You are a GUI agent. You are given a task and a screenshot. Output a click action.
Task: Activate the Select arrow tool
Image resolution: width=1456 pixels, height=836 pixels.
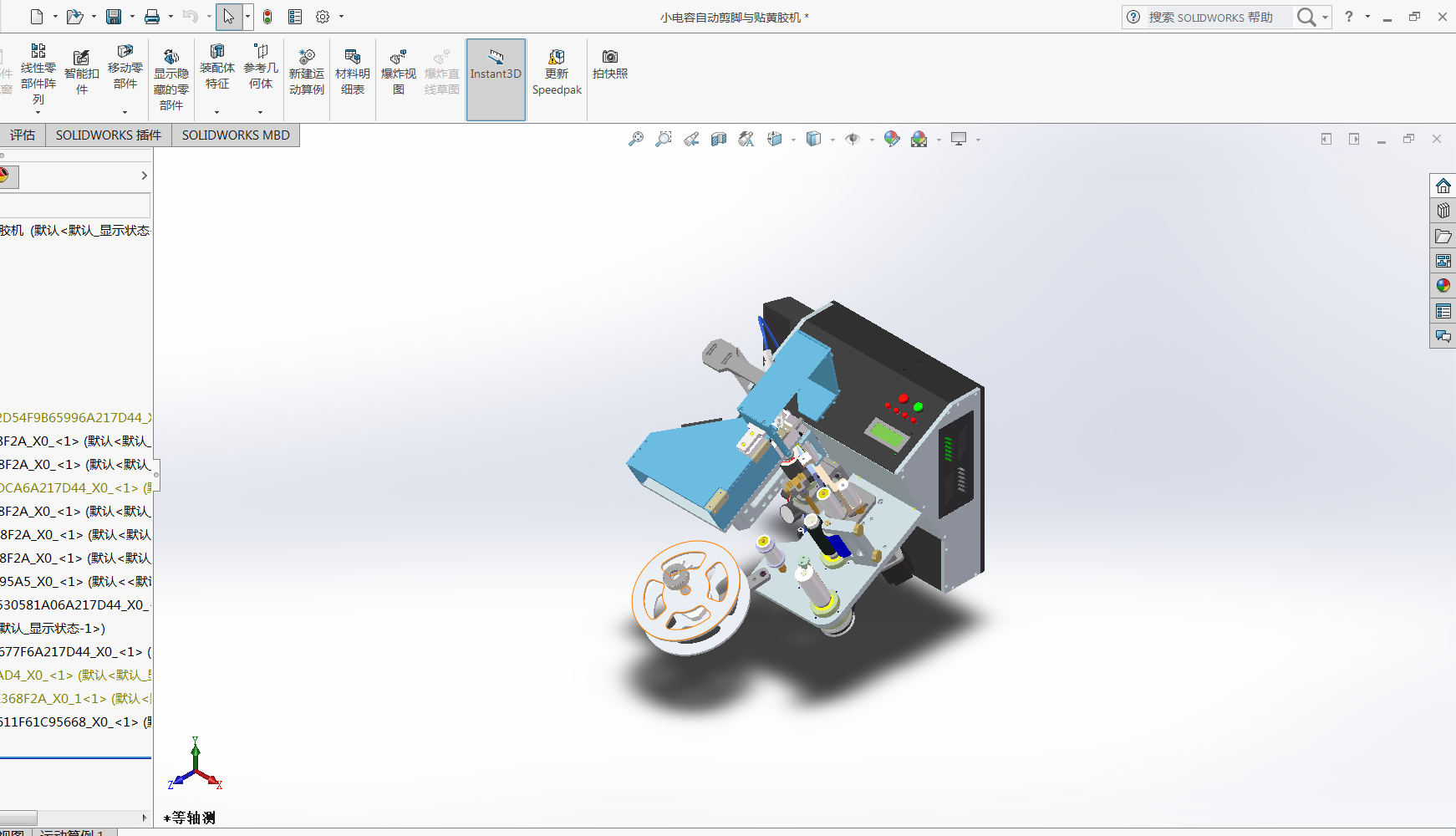228,17
